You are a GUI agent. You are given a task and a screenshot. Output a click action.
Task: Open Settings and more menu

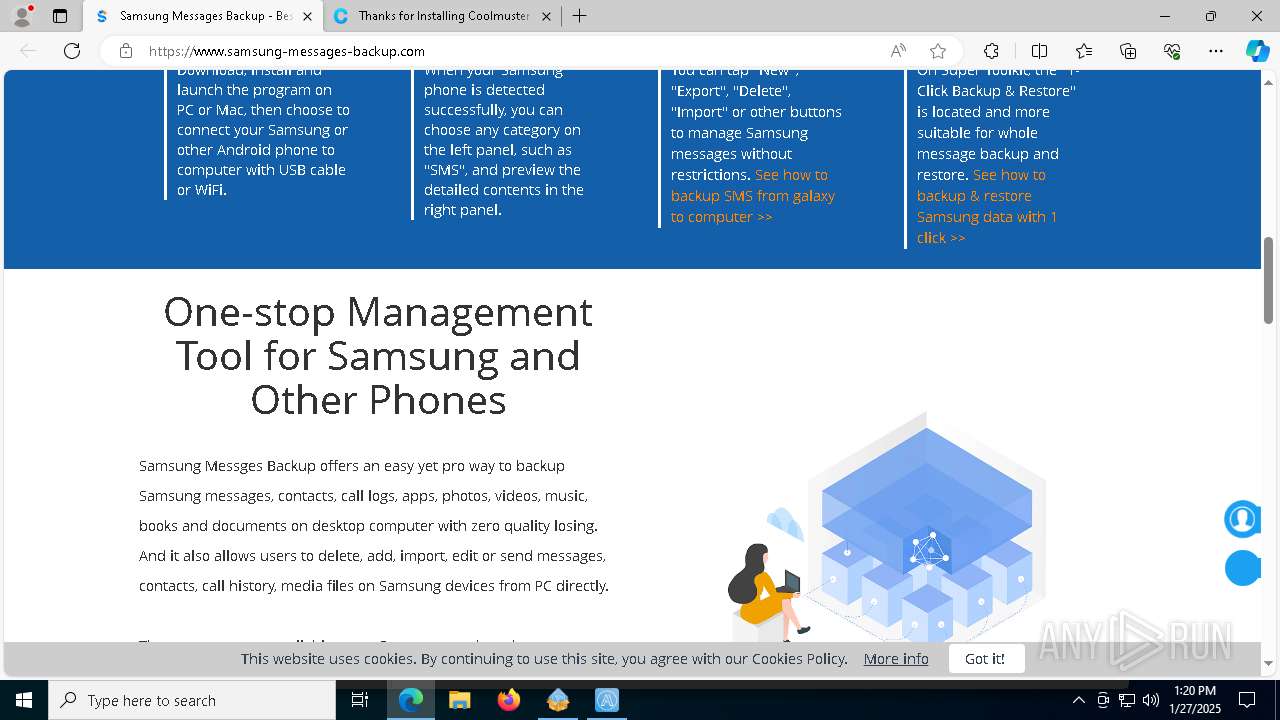[x=1216, y=51]
